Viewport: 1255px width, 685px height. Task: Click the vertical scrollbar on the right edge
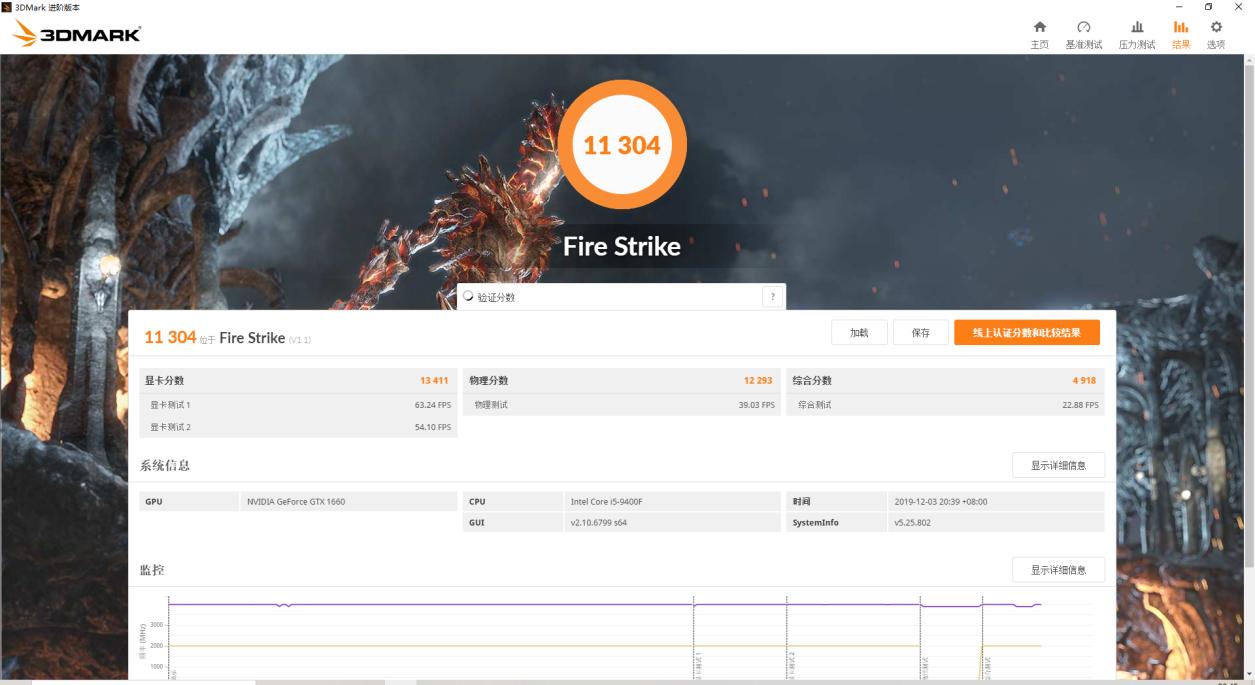click(x=1249, y=300)
